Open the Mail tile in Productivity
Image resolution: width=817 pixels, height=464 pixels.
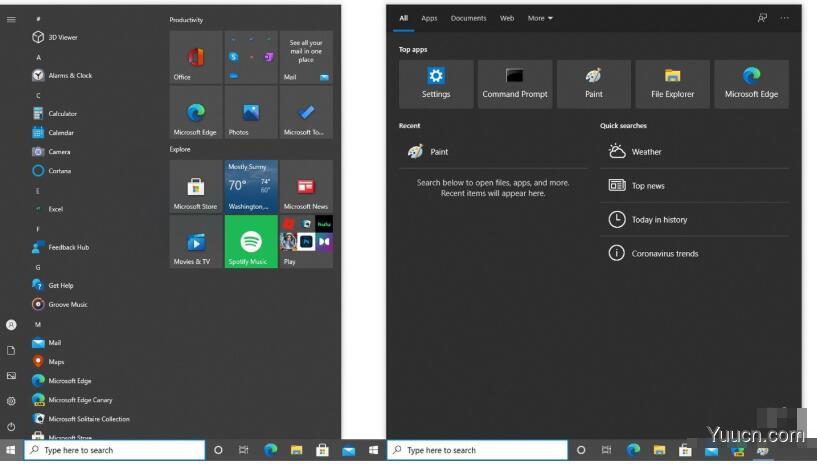[x=306, y=57]
